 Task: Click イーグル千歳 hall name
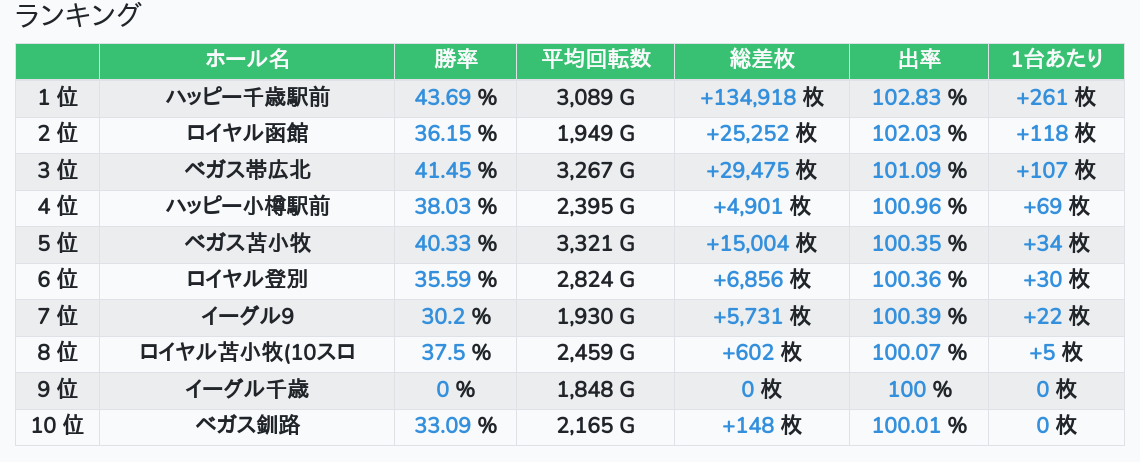[247, 389]
